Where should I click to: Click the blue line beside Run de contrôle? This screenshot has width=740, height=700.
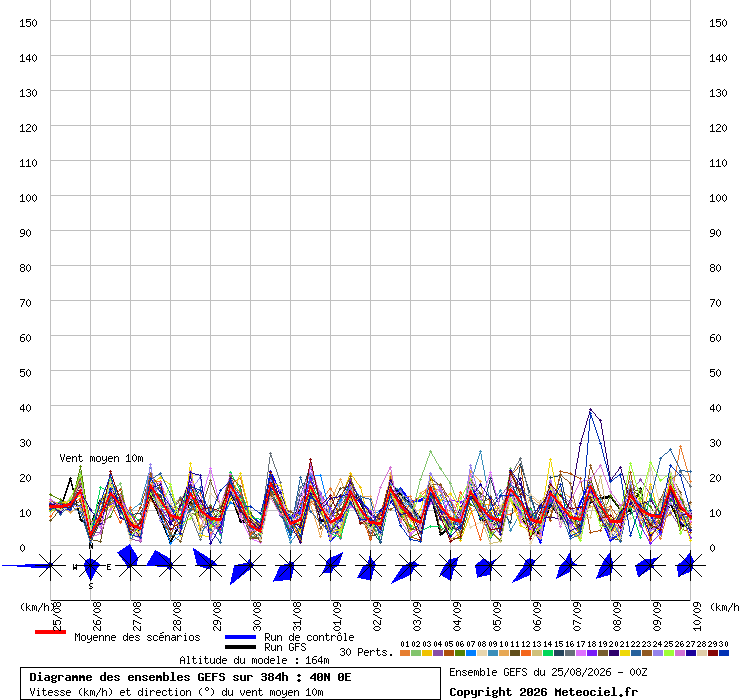click(240, 637)
